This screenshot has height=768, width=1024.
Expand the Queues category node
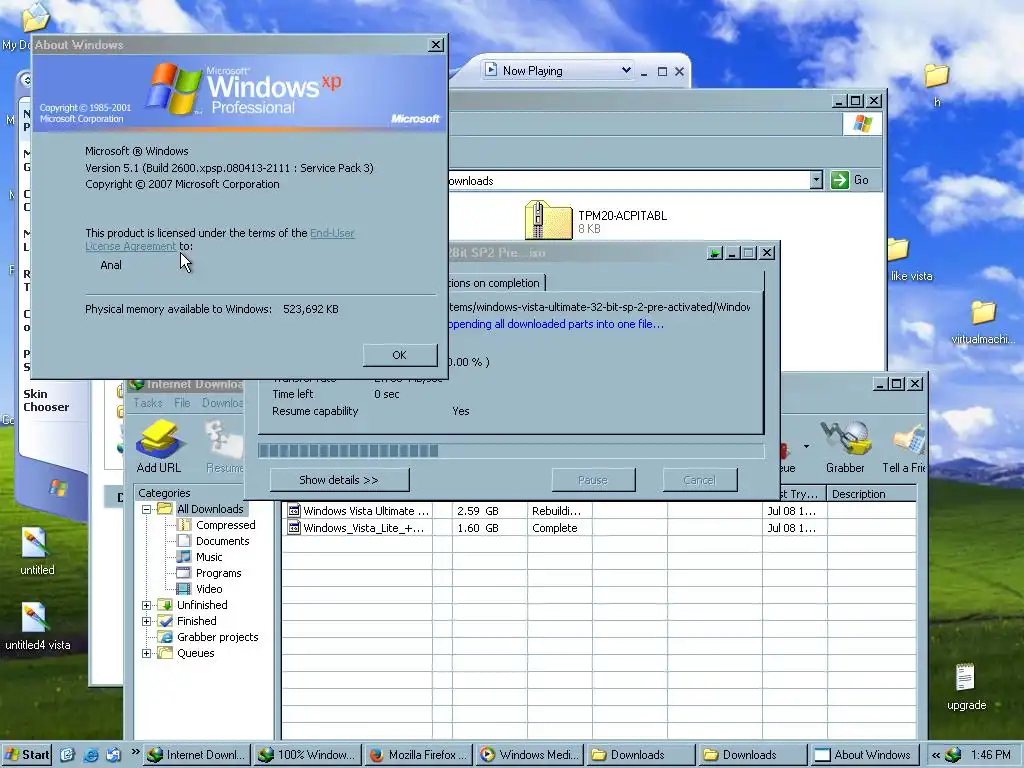pos(146,653)
